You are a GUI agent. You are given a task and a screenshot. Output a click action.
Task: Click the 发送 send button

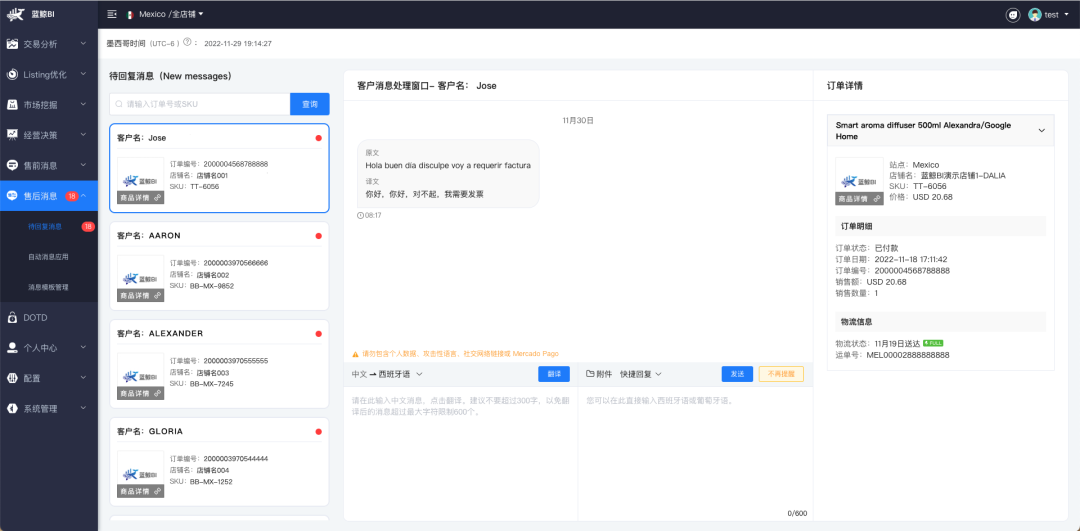pyautogui.click(x=737, y=374)
